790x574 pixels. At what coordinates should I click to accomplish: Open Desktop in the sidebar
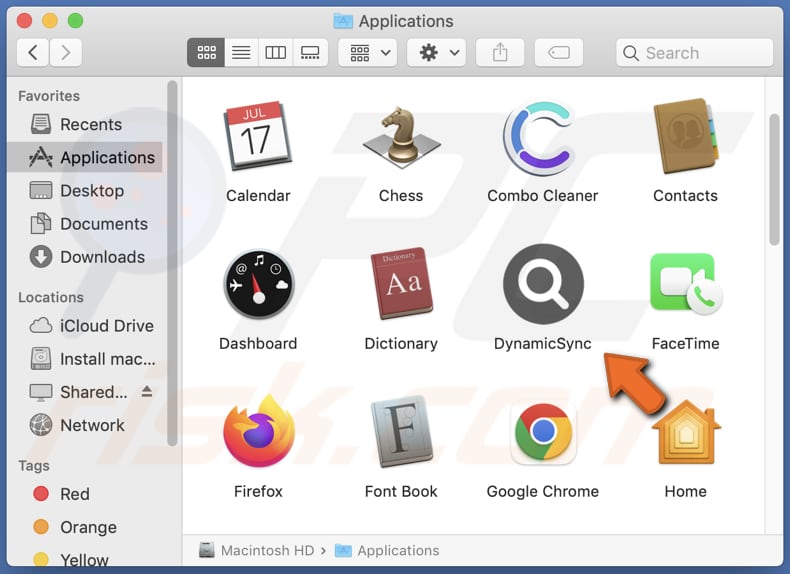pyautogui.click(x=86, y=190)
